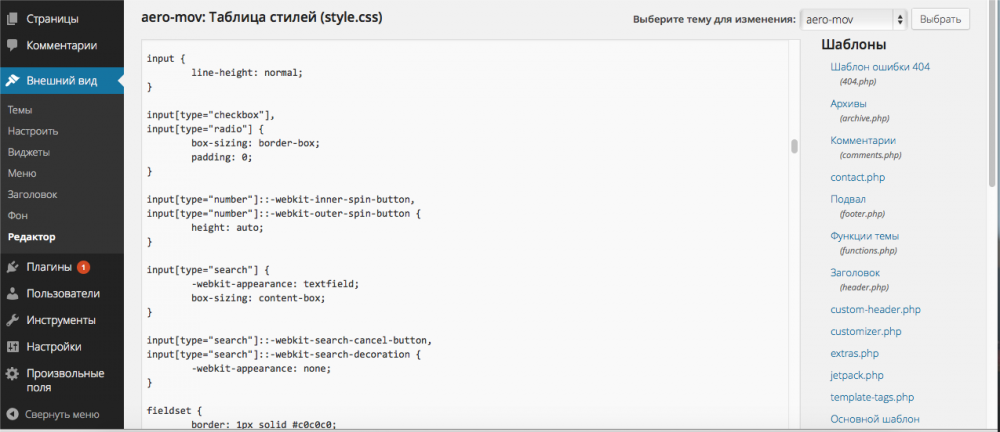Open the contact.php template file
Viewport: 1000px width, 432px height.
coord(857,177)
